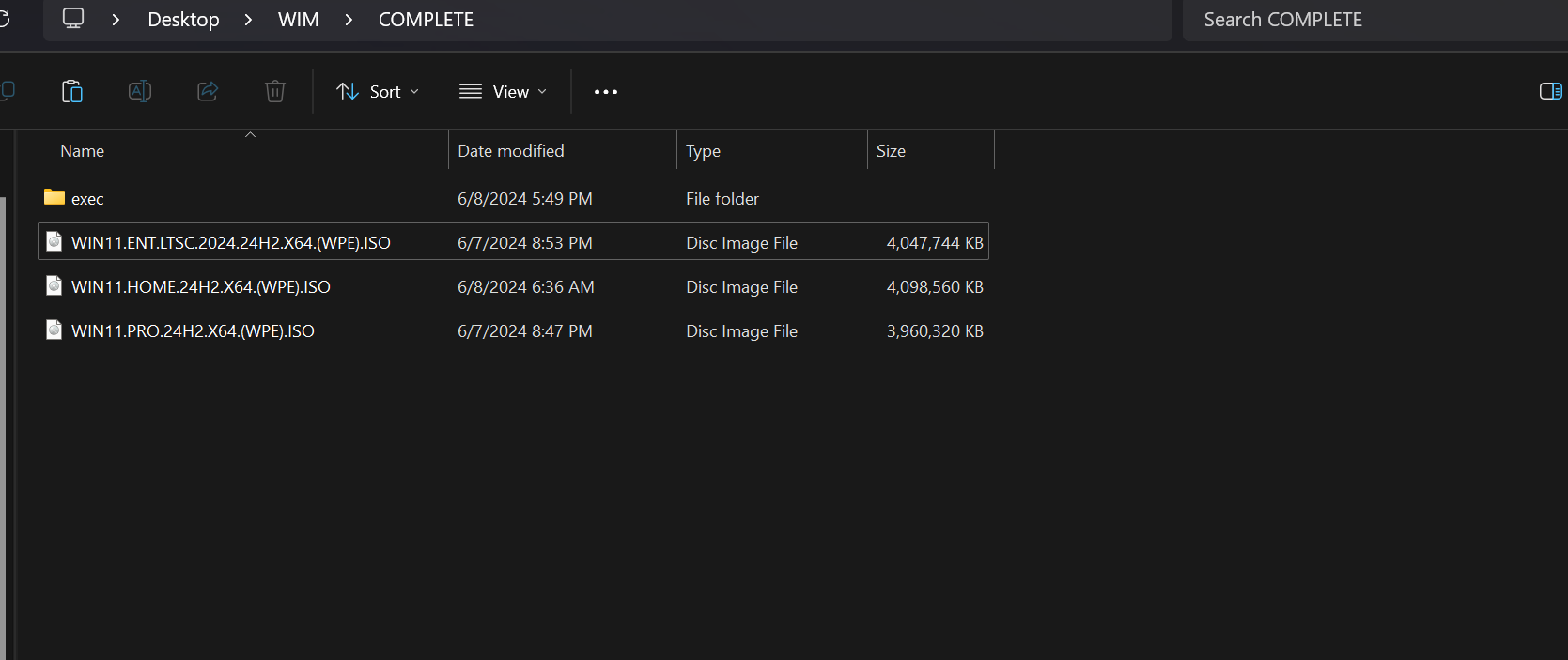
Task: Click Disc Image File type of WIN11.HOME row
Action: pos(741,287)
